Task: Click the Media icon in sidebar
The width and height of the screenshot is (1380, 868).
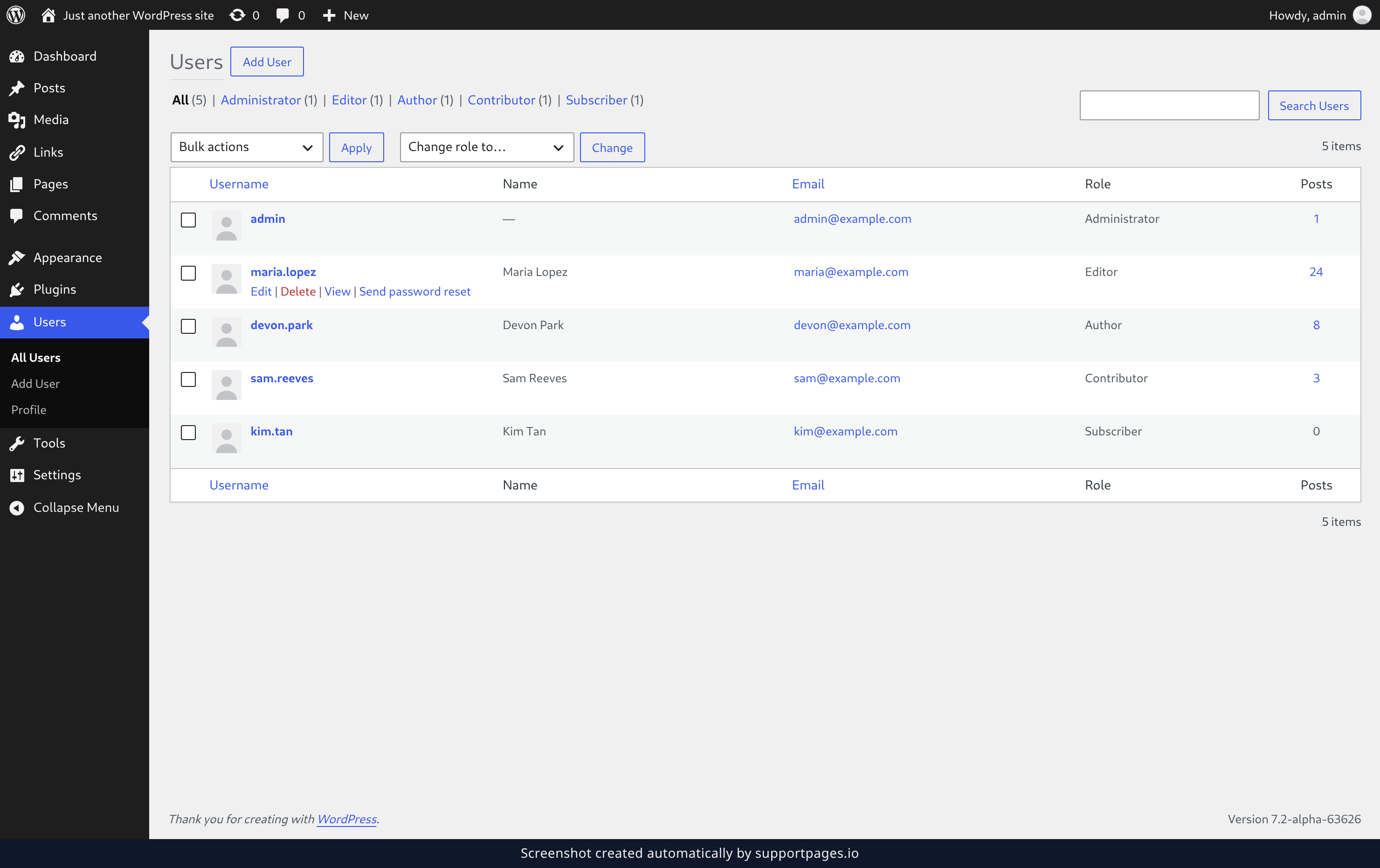Action: [x=17, y=120]
